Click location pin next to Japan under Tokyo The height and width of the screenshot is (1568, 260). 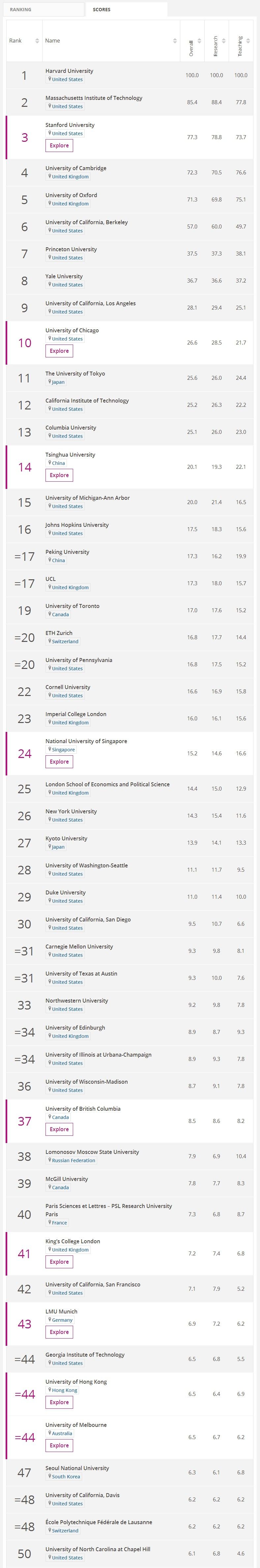tap(50, 382)
